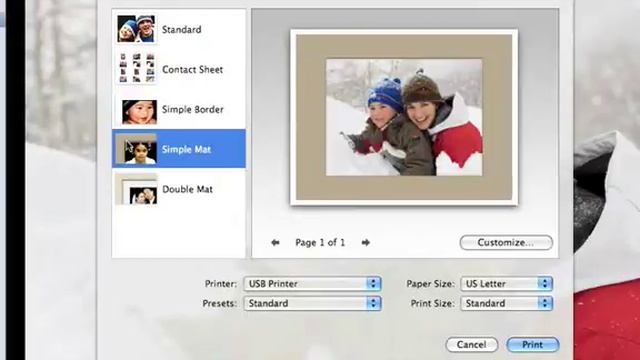The height and width of the screenshot is (360, 640).
Task: Click the 'Contact Sheet' label
Action: point(193,69)
